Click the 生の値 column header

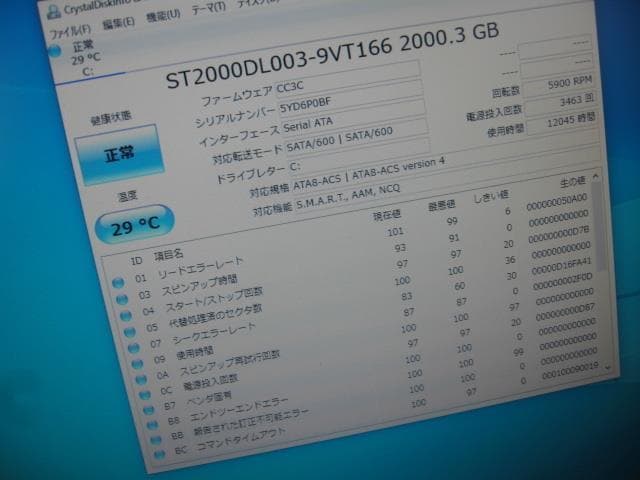(x=573, y=182)
